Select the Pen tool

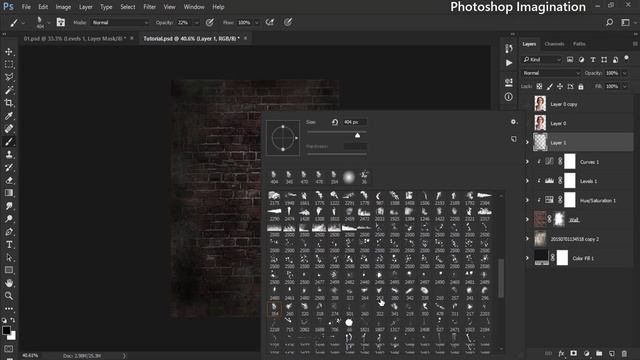pos(9,232)
